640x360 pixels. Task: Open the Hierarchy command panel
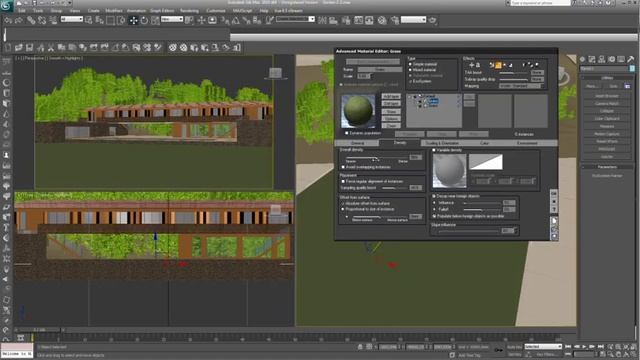602,59
